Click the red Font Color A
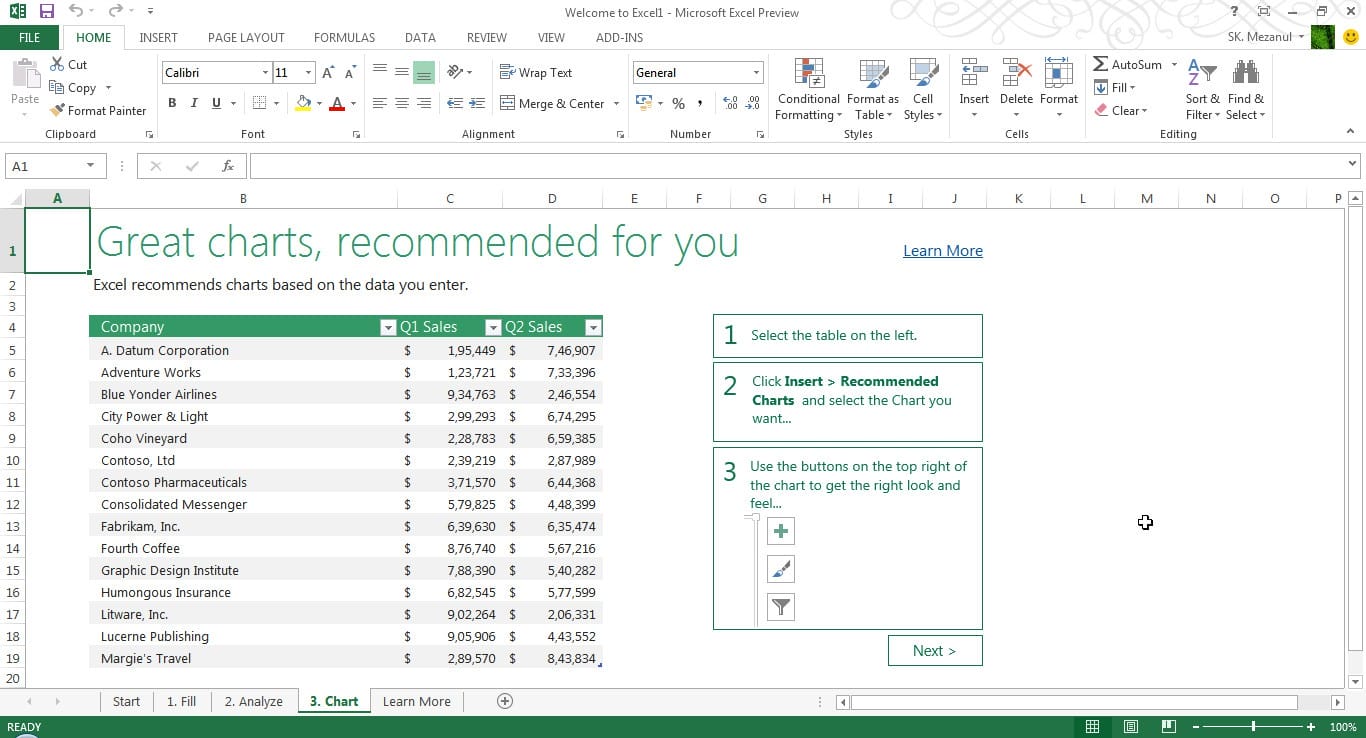Image resolution: width=1366 pixels, height=738 pixels. pos(338,103)
